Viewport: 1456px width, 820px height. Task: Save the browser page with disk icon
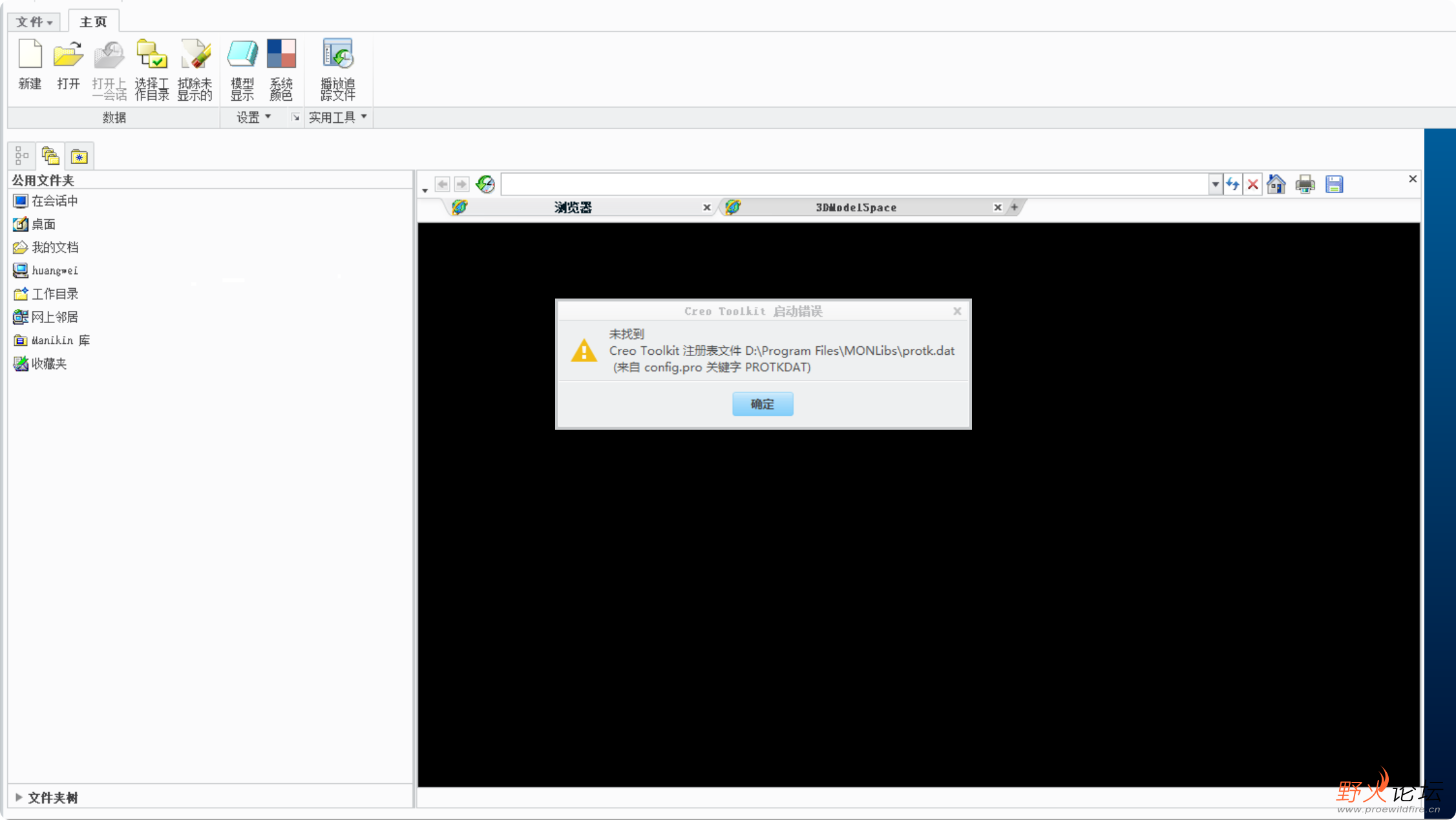click(x=1334, y=185)
